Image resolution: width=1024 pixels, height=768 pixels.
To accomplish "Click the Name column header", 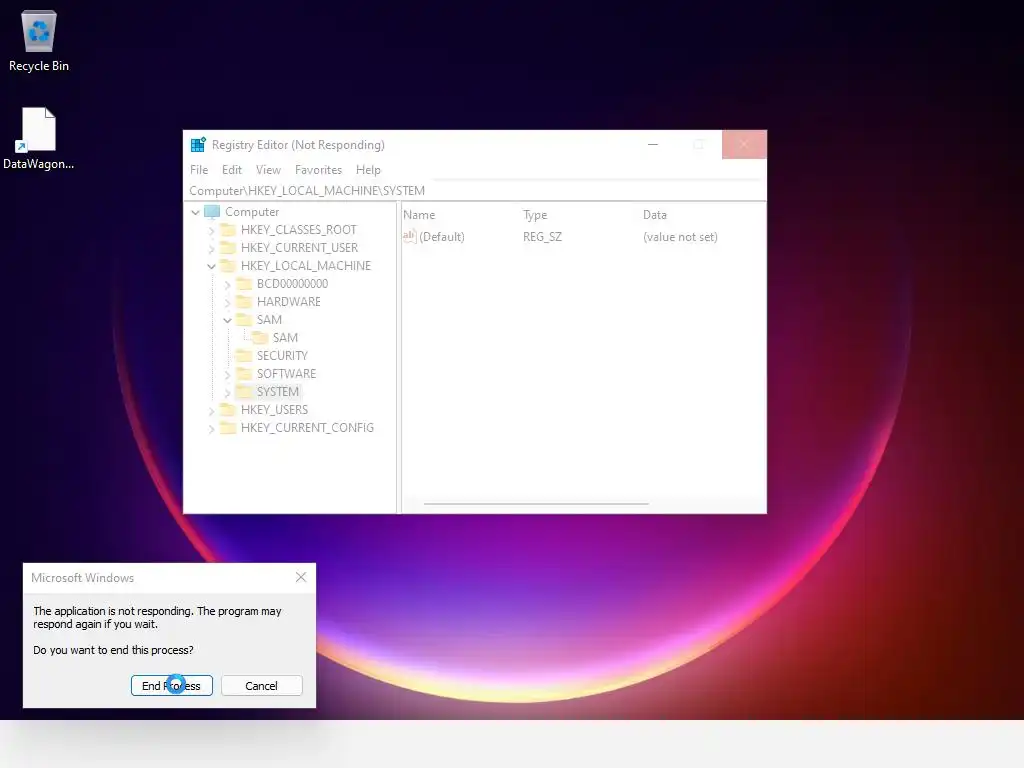I will coord(419,215).
